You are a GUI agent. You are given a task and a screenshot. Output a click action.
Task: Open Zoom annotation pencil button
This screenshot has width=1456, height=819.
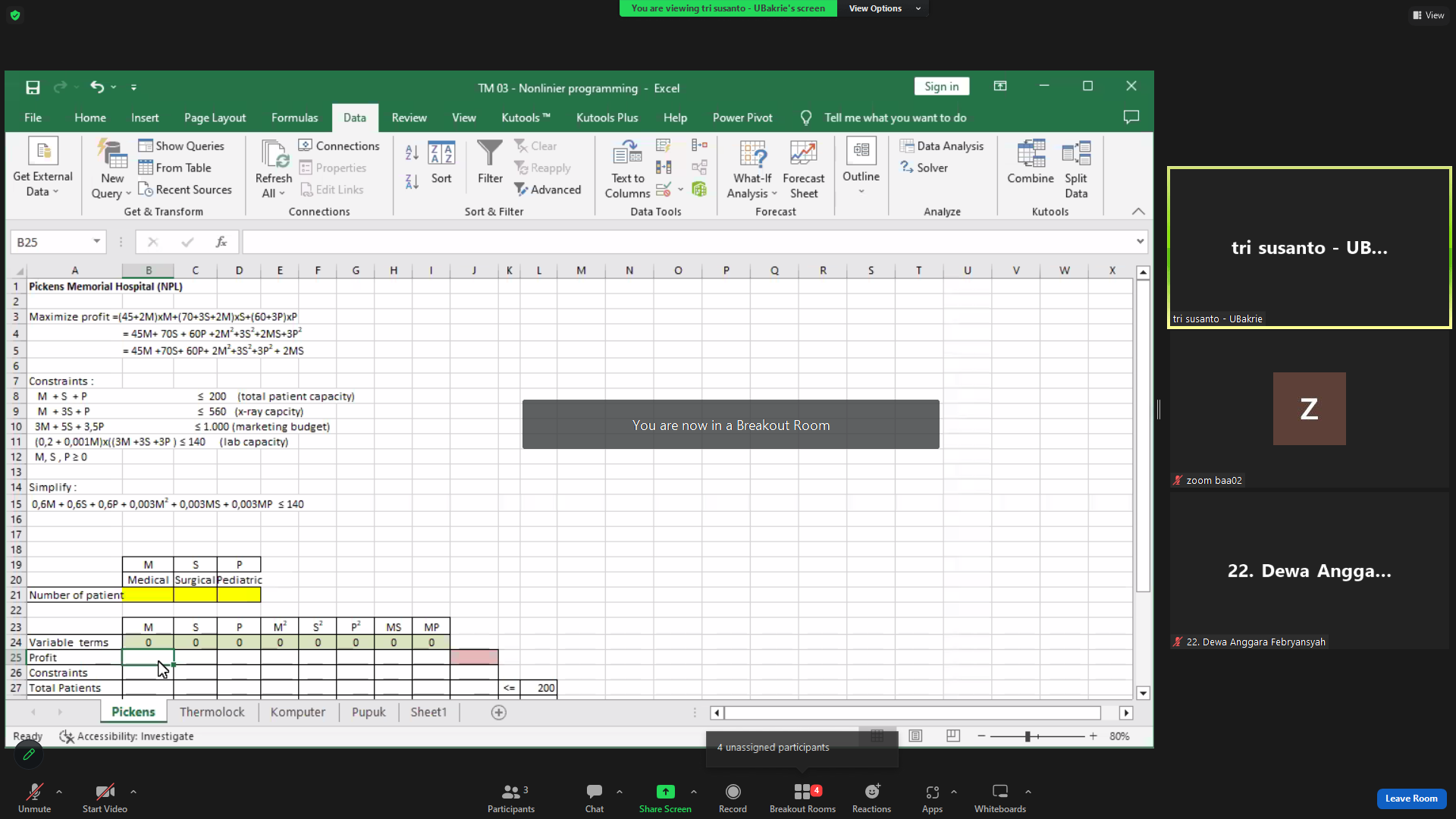(29, 754)
